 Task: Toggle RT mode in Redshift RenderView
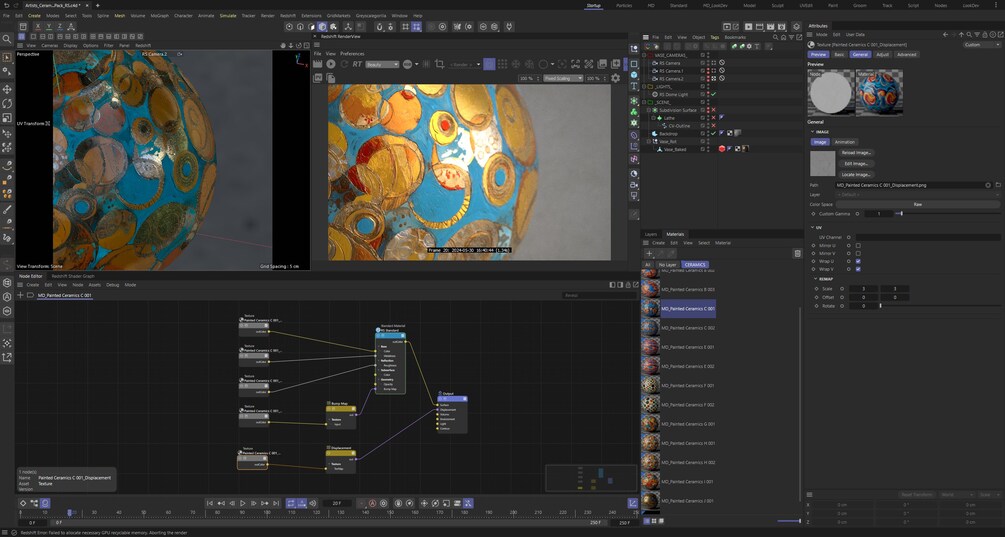357,64
